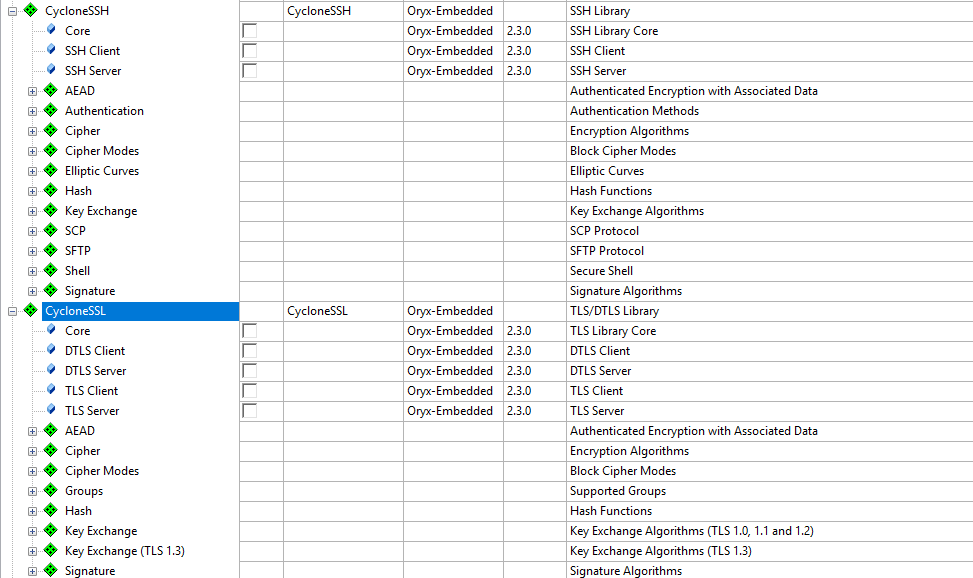Viewport: 973px width, 578px height.
Task: Click the green diamond icon beside Elliptic Curves
Action: [50, 171]
